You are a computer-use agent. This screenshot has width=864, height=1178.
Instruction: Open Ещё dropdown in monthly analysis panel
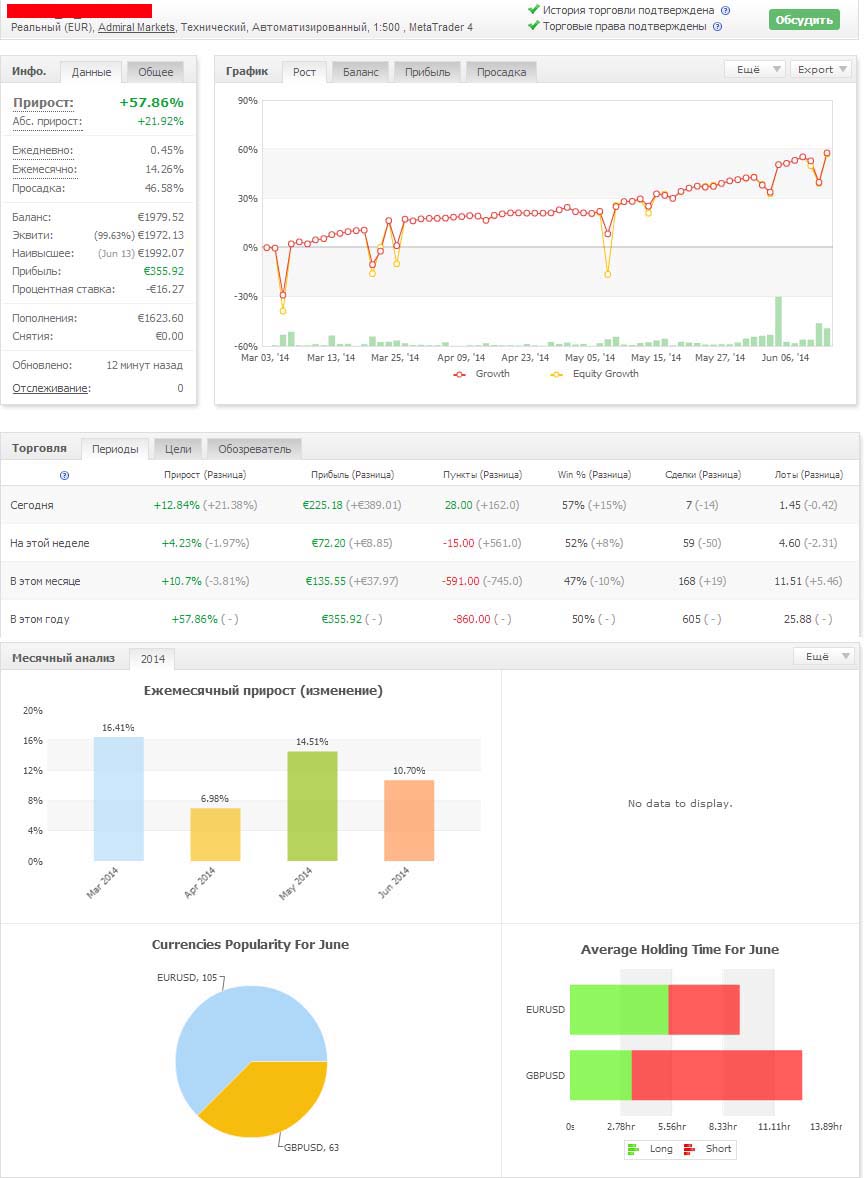824,657
